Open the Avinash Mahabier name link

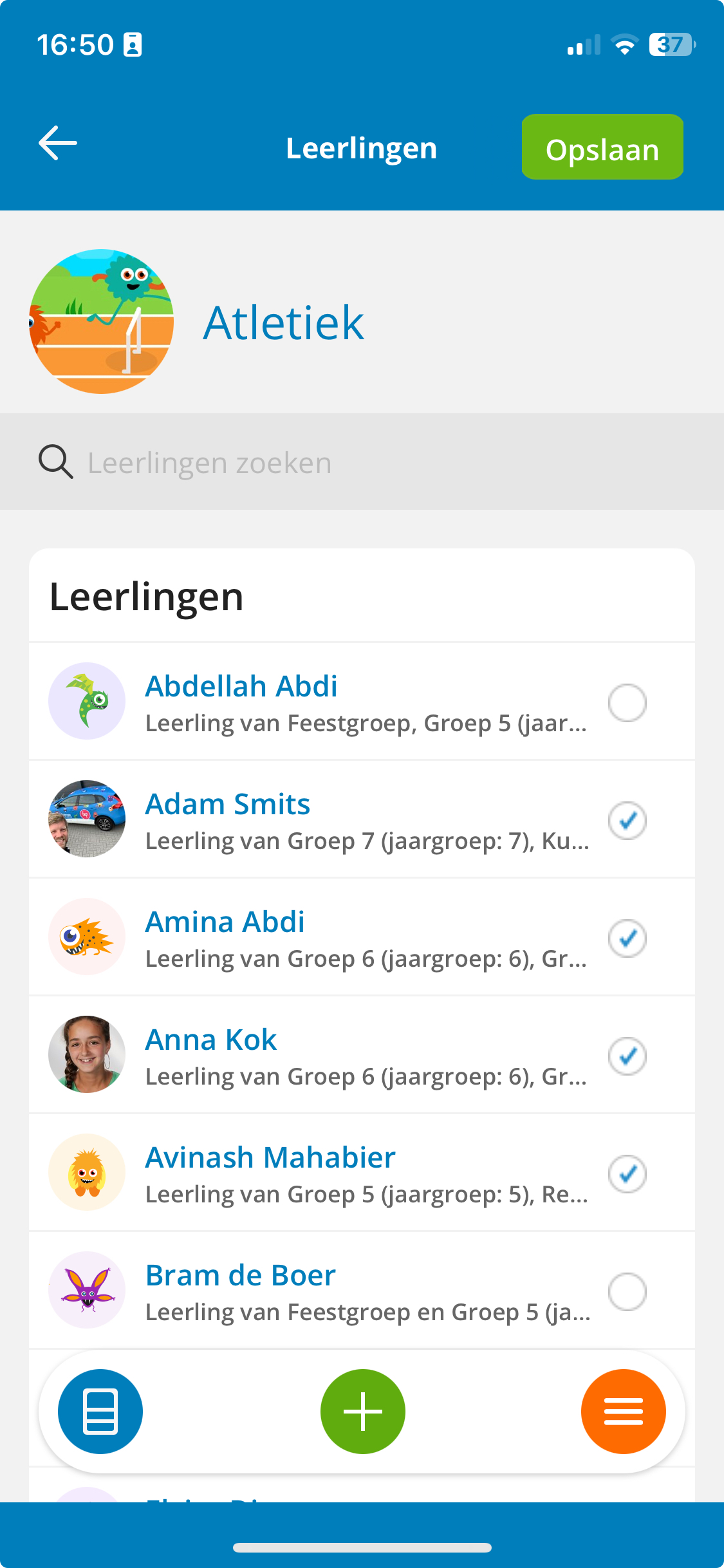pos(270,1157)
